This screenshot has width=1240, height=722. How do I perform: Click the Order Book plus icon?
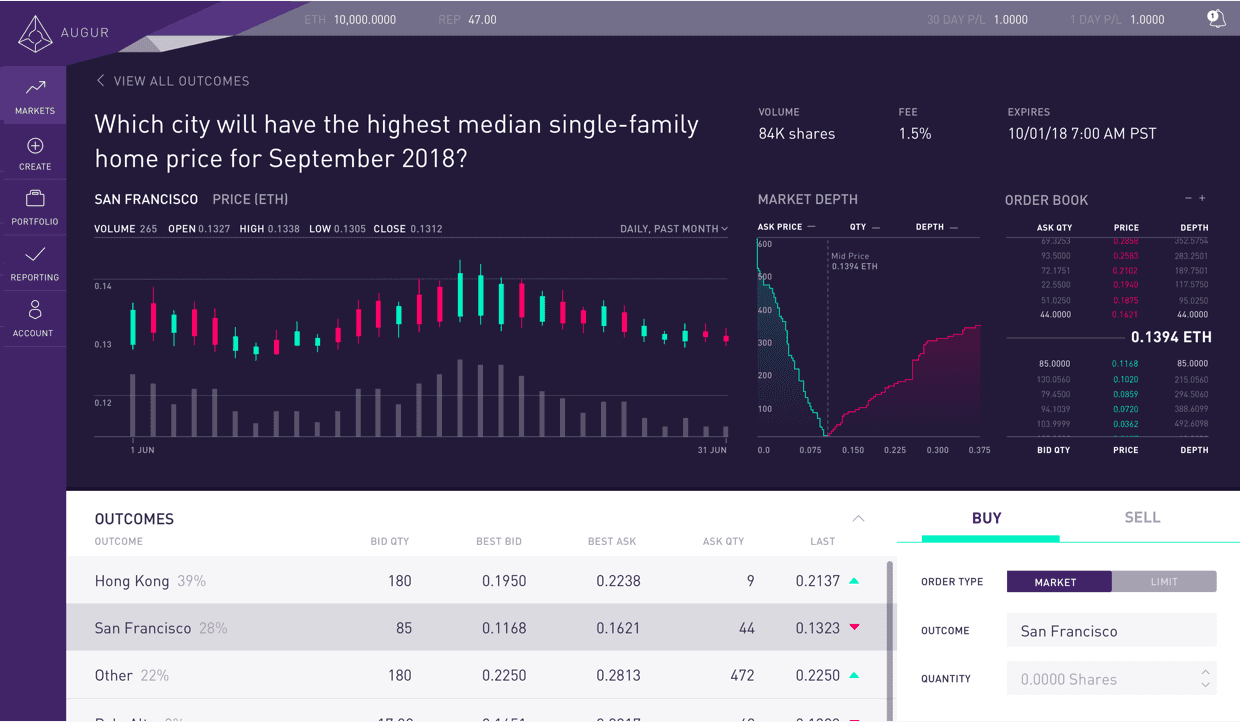pos(1202,199)
